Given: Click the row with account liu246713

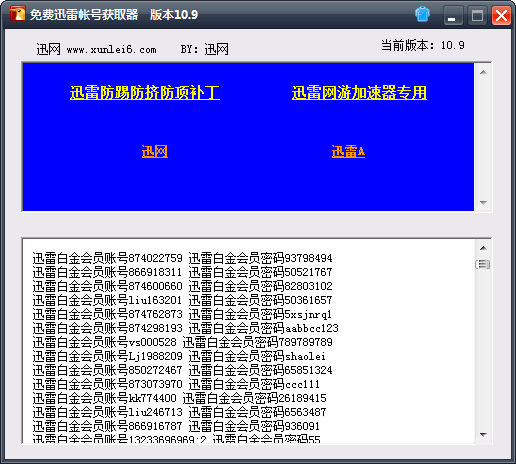Looking at the screenshot, I should pyautogui.click(x=179, y=412).
